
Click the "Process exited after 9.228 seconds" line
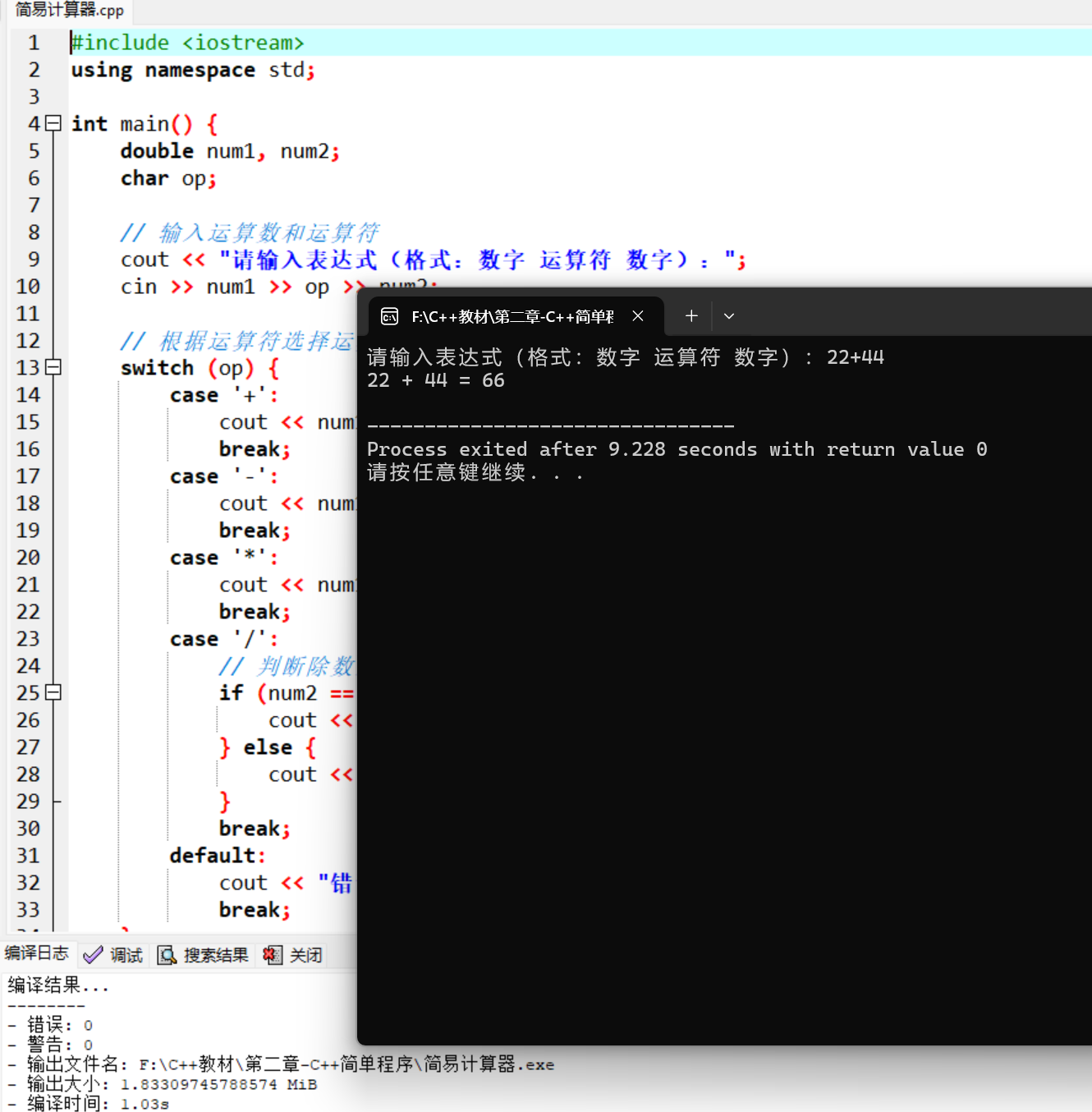677,449
